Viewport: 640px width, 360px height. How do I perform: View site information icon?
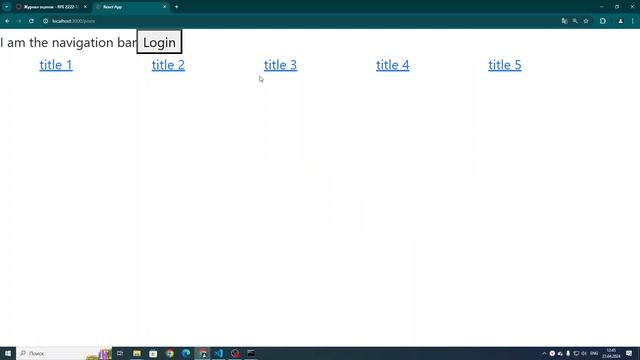pyautogui.click(x=45, y=21)
